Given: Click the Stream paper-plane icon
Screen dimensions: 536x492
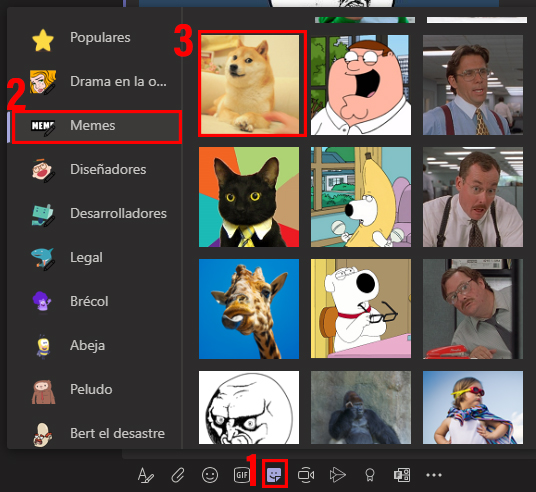Looking at the screenshot, I should point(338,475).
